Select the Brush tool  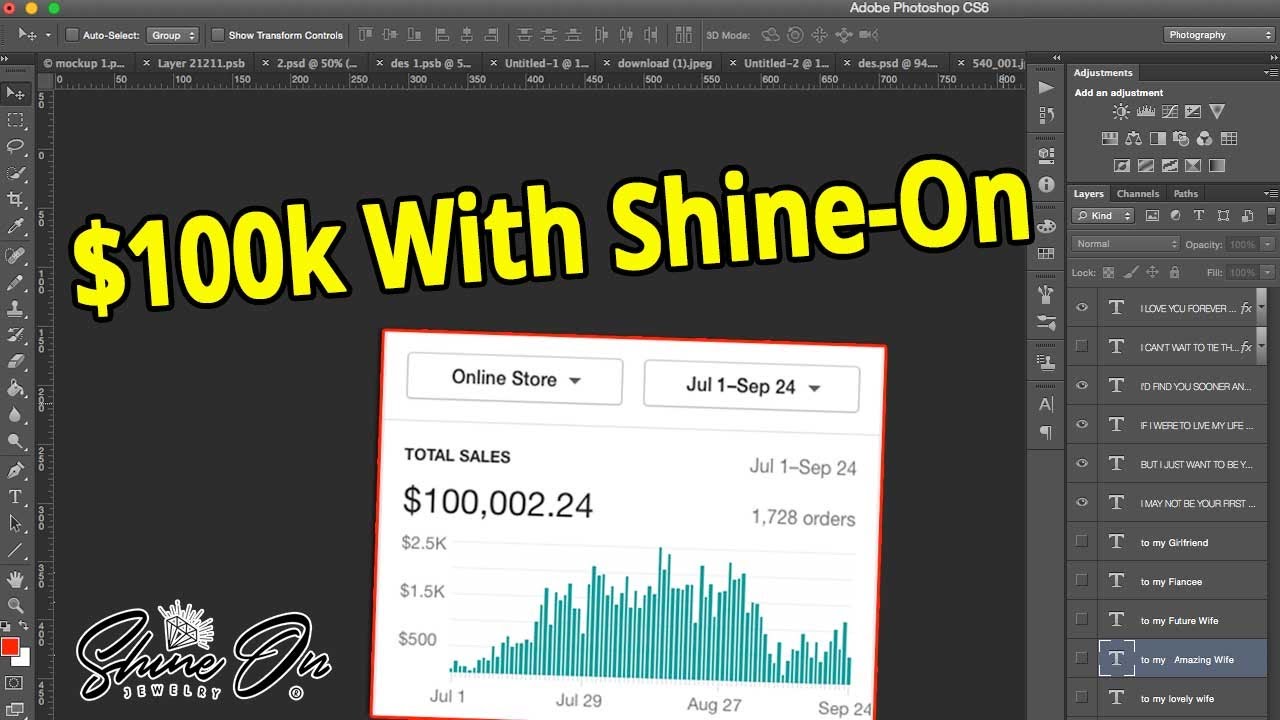point(15,283)
